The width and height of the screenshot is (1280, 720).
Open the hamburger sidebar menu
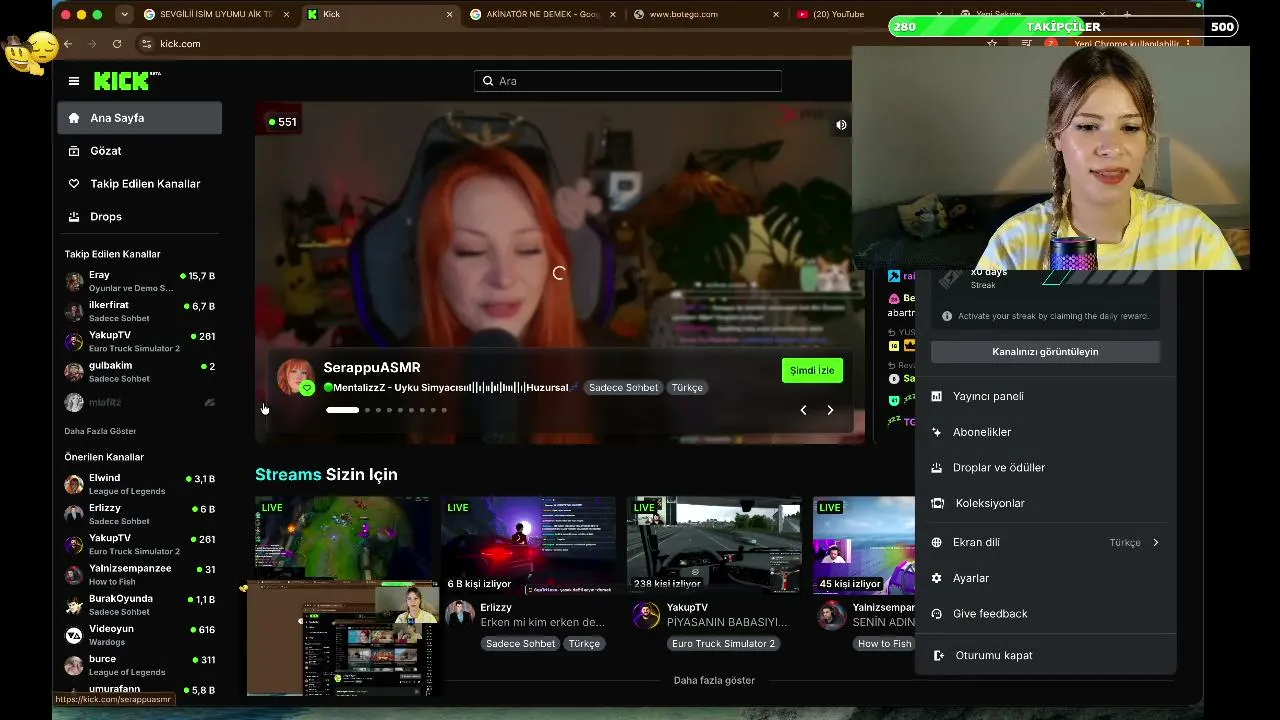tap(74, 81)
